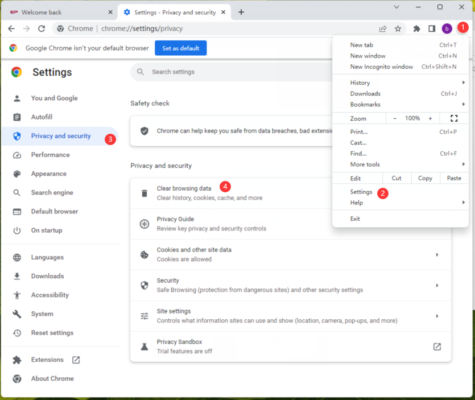Click the Set as default button
This screenshot has width=475, height=400.
(181, 48)
